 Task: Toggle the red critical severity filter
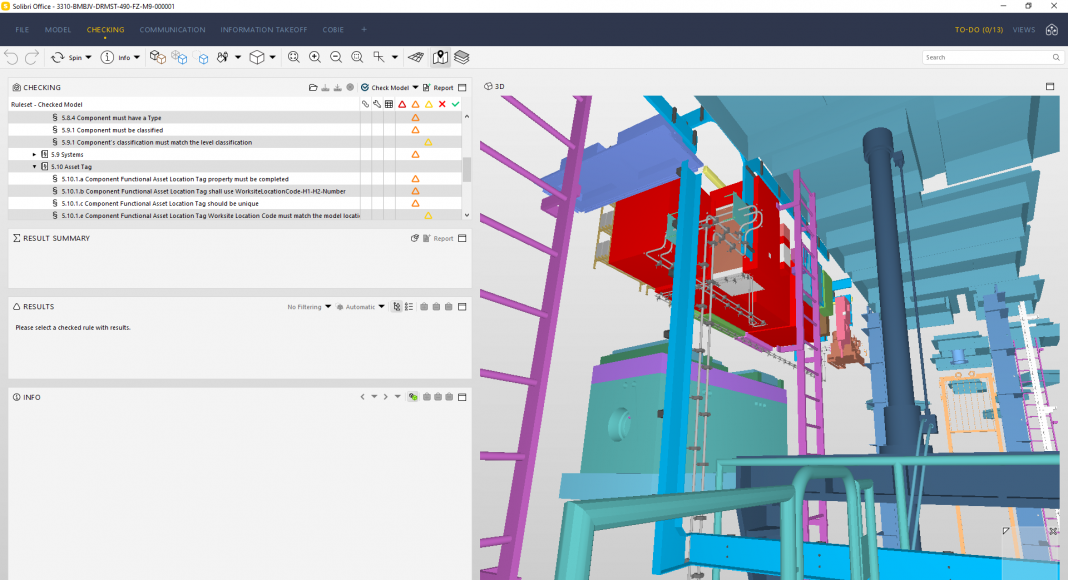click(402, 104)
